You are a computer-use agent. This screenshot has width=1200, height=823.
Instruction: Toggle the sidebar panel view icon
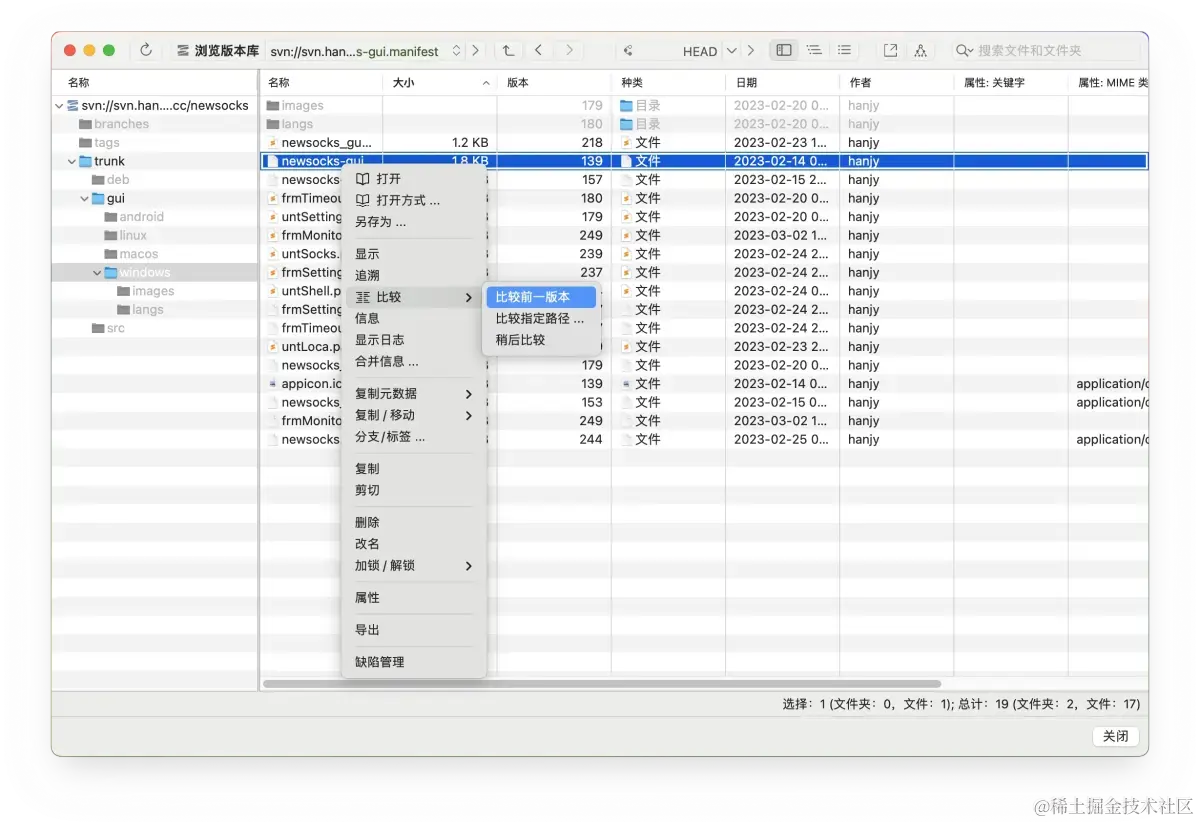pyautogui.click(x=784, y=50)
